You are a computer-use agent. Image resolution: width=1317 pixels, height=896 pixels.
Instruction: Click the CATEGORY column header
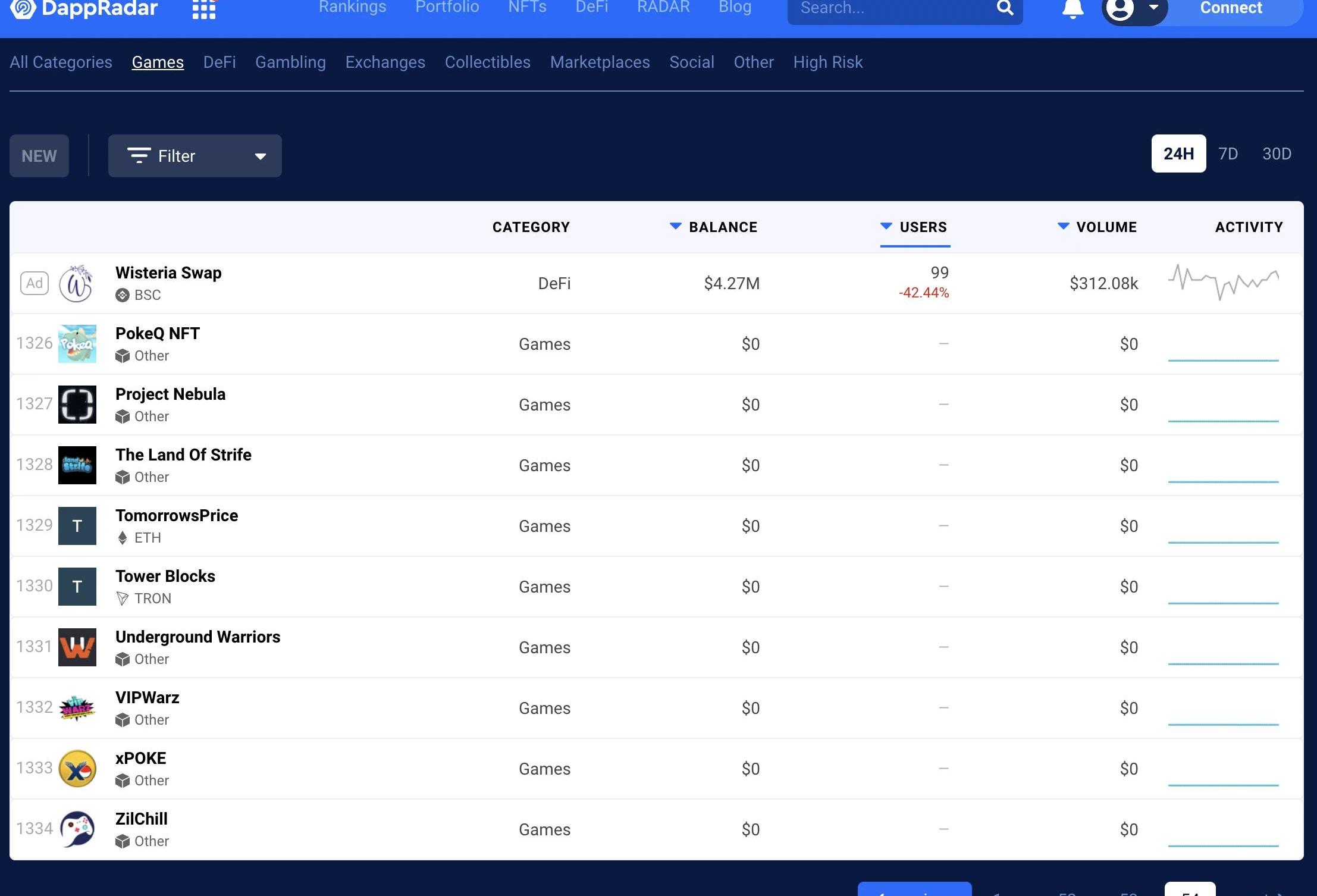pyautogui.click(x=531, y=227)
